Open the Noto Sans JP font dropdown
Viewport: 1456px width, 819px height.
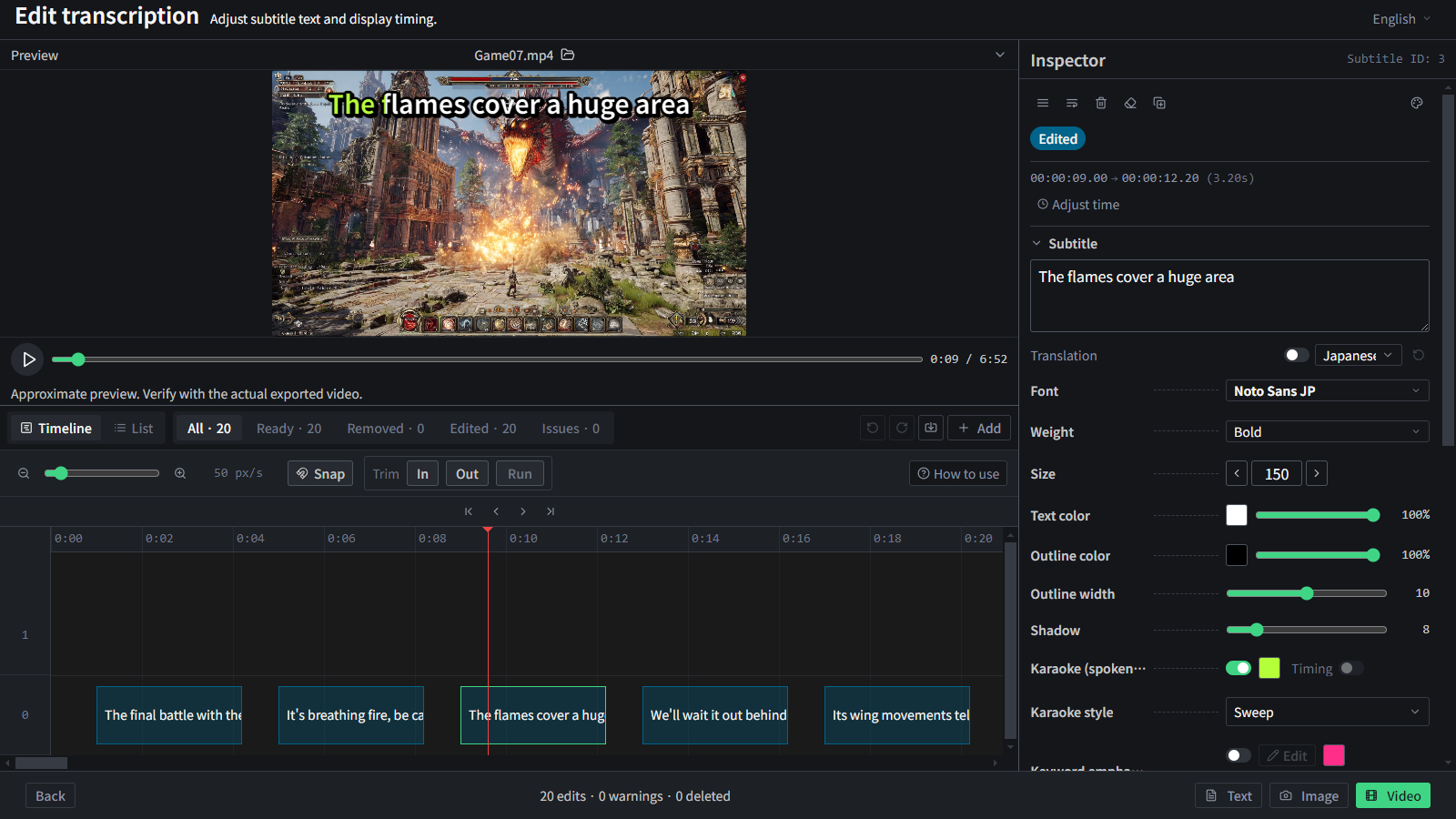[1328, 390]
